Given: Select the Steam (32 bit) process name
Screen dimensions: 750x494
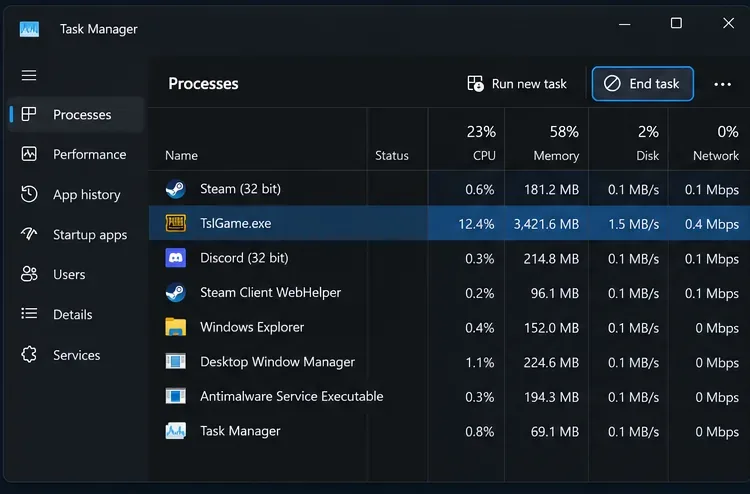Looking at the screenshot, I should pyautogui.click(x=240, y=189).
